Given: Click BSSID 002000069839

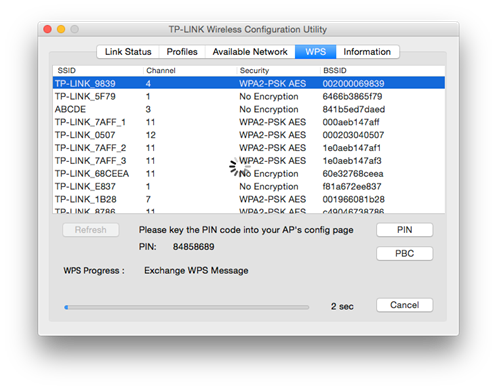Looking at the screenshot, I should (353, 83).
